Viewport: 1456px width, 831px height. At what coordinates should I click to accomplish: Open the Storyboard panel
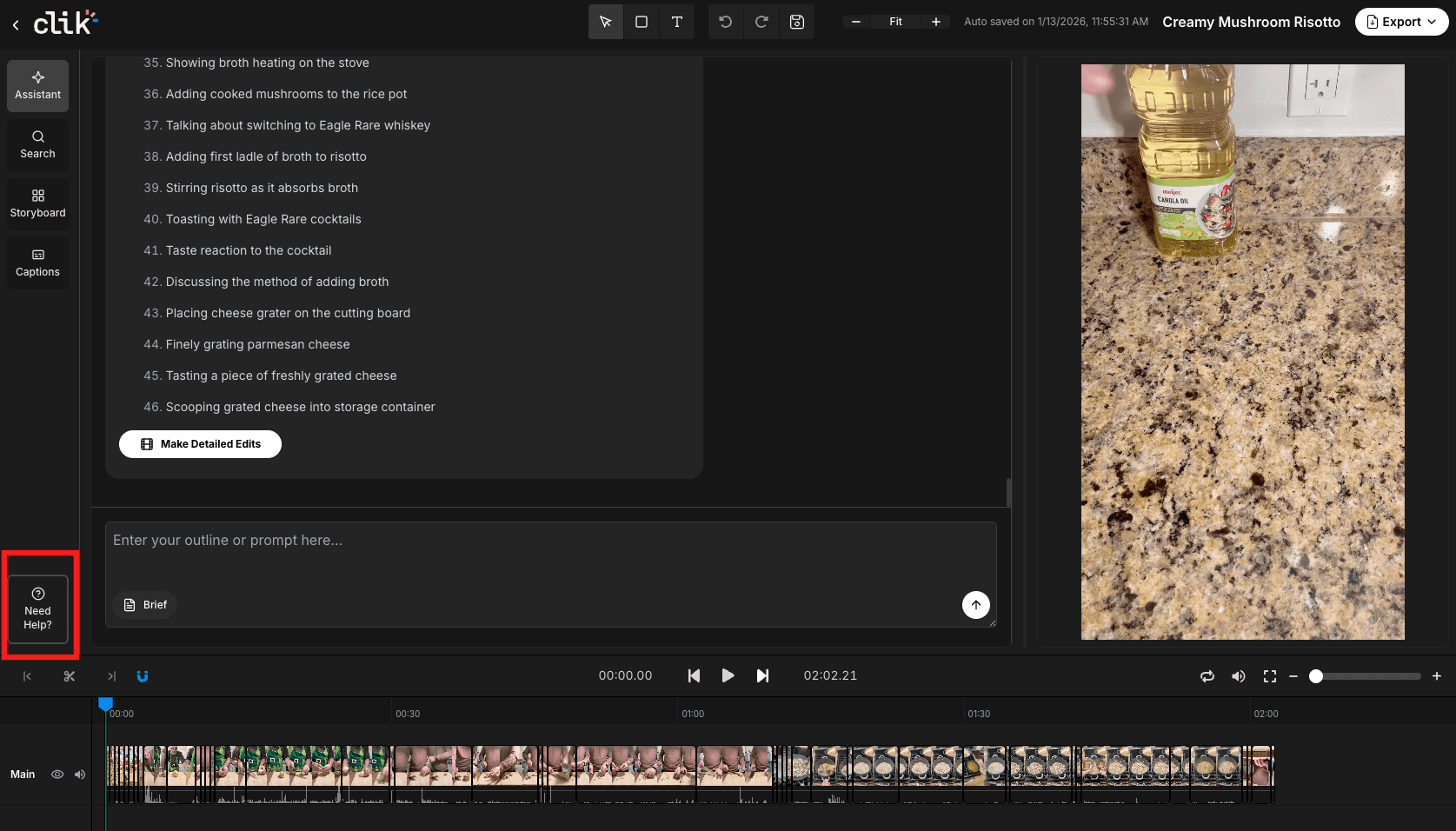(38, 204)
